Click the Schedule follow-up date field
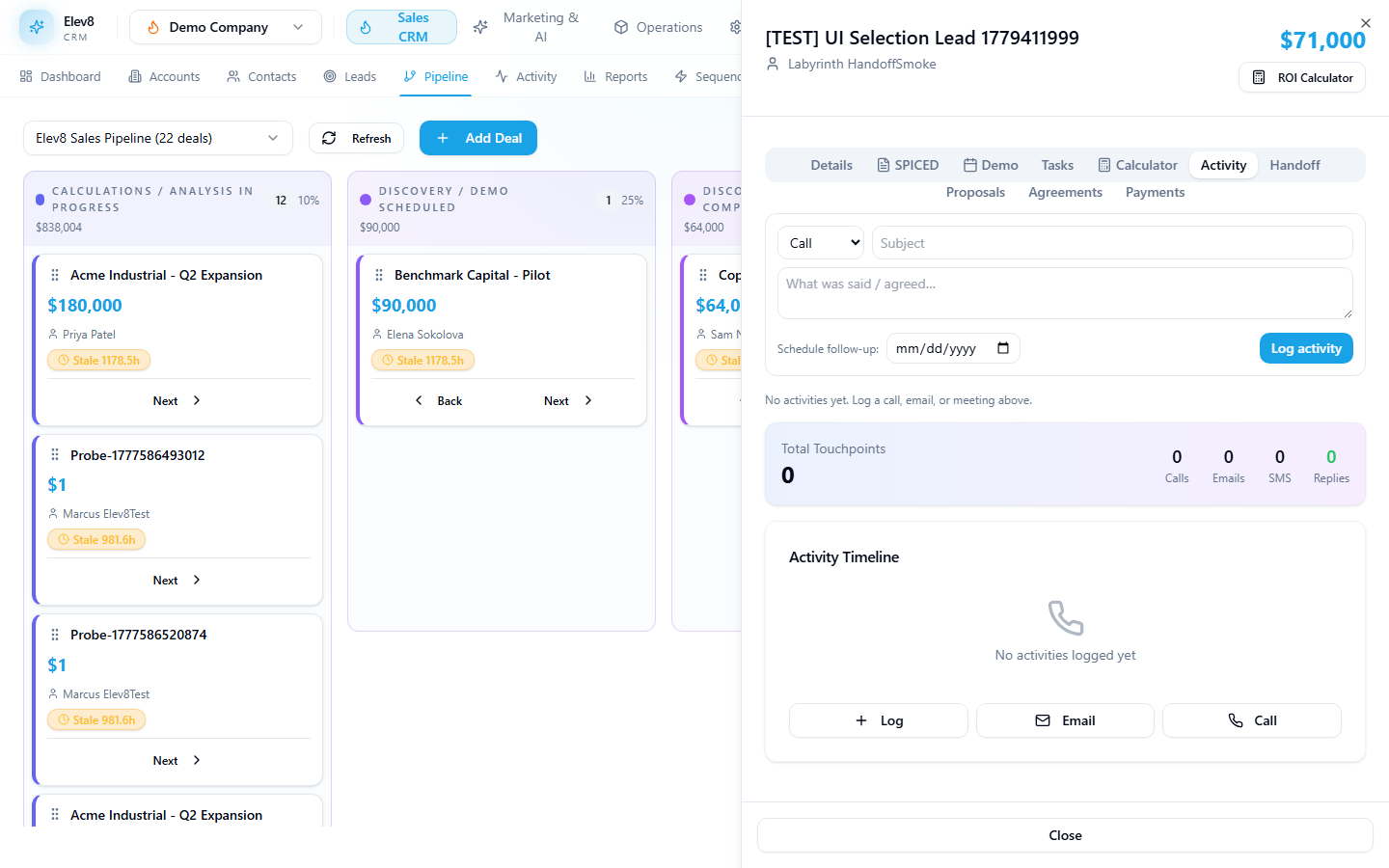This screenshot has height=868, width=1389. [x=952, y=348]
